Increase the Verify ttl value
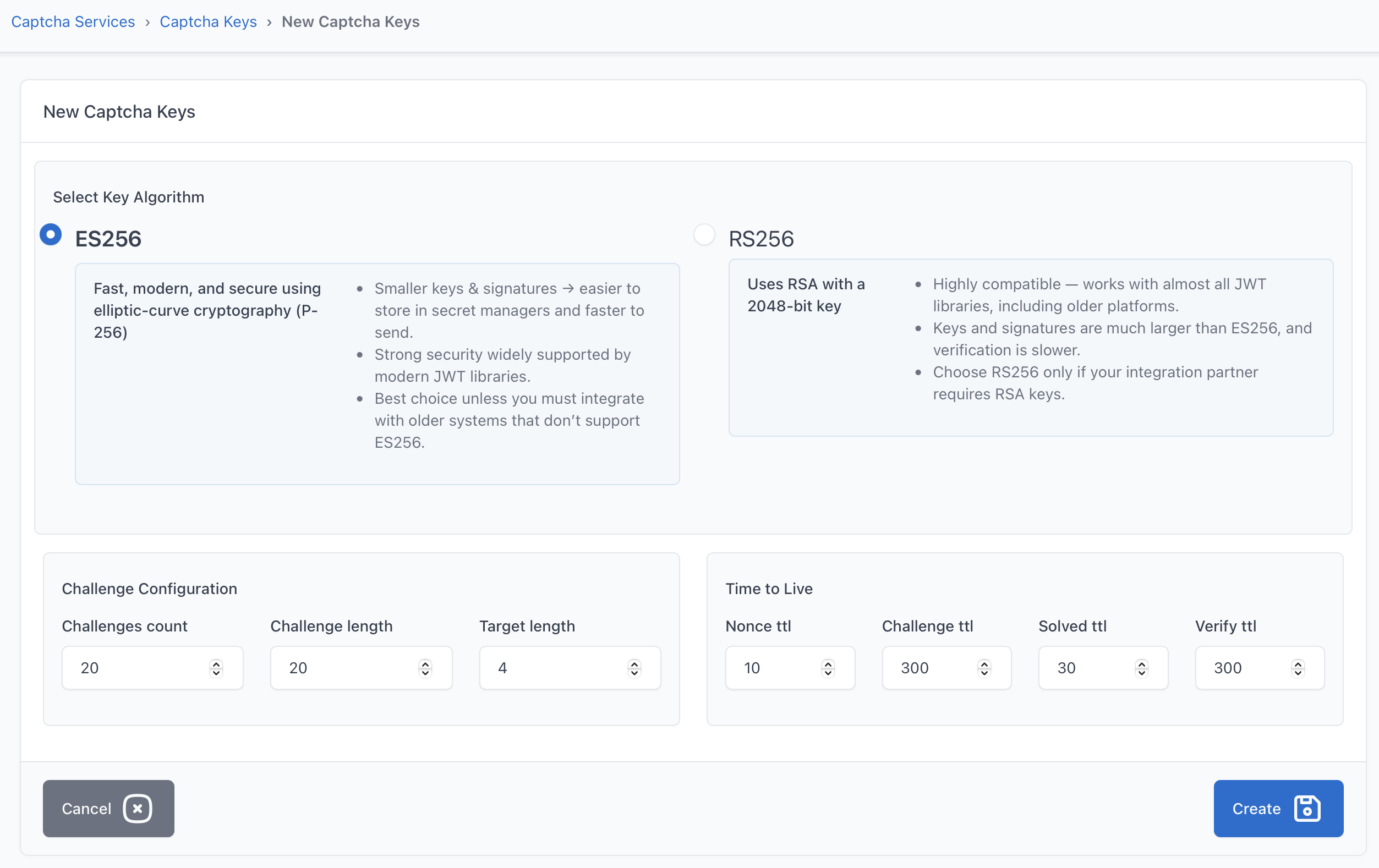1379x868 pixels. [1298, 663]
